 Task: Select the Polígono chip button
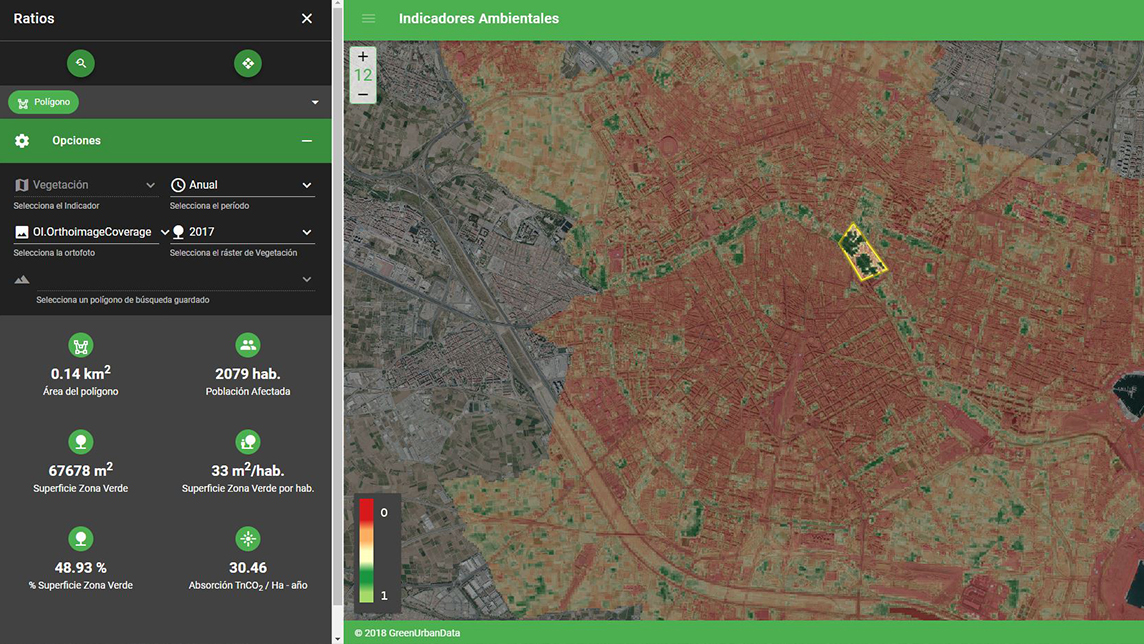[44, 102]
